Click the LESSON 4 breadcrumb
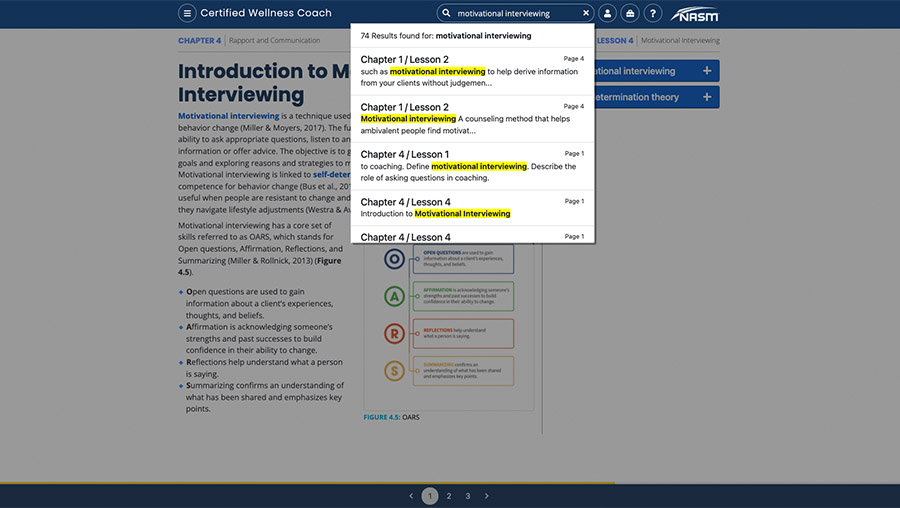900x508 pixels. (615, 41)
